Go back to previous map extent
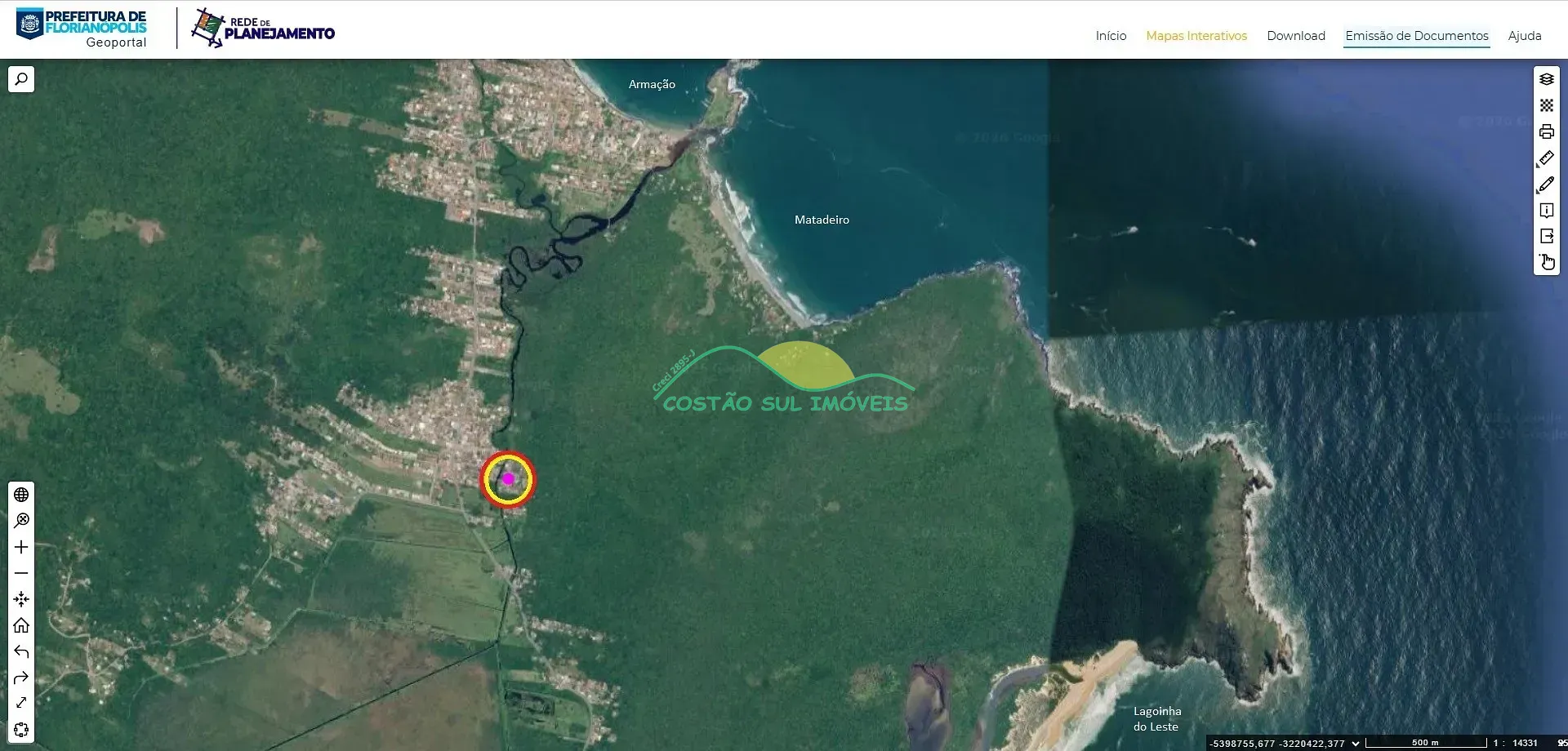The width and height of the screenshot is (1568, 751). point(21,651)
